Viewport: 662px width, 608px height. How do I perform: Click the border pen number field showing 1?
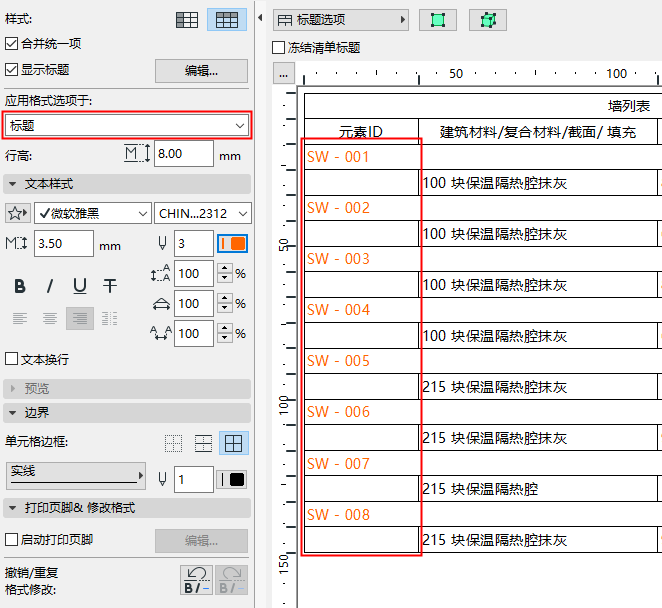194,479
